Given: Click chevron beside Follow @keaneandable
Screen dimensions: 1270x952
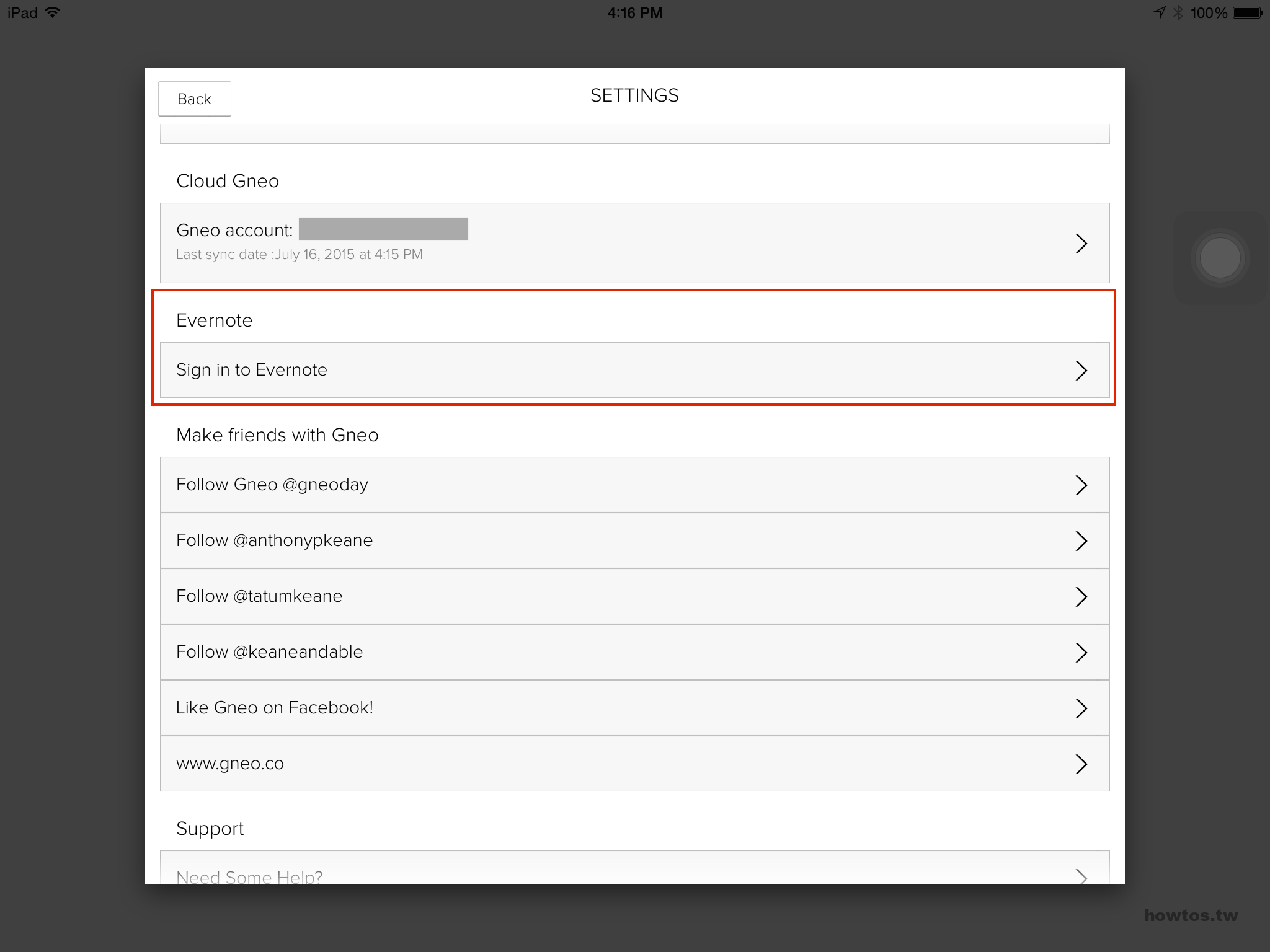Looking at the screenshot, I should [1081, 653].
